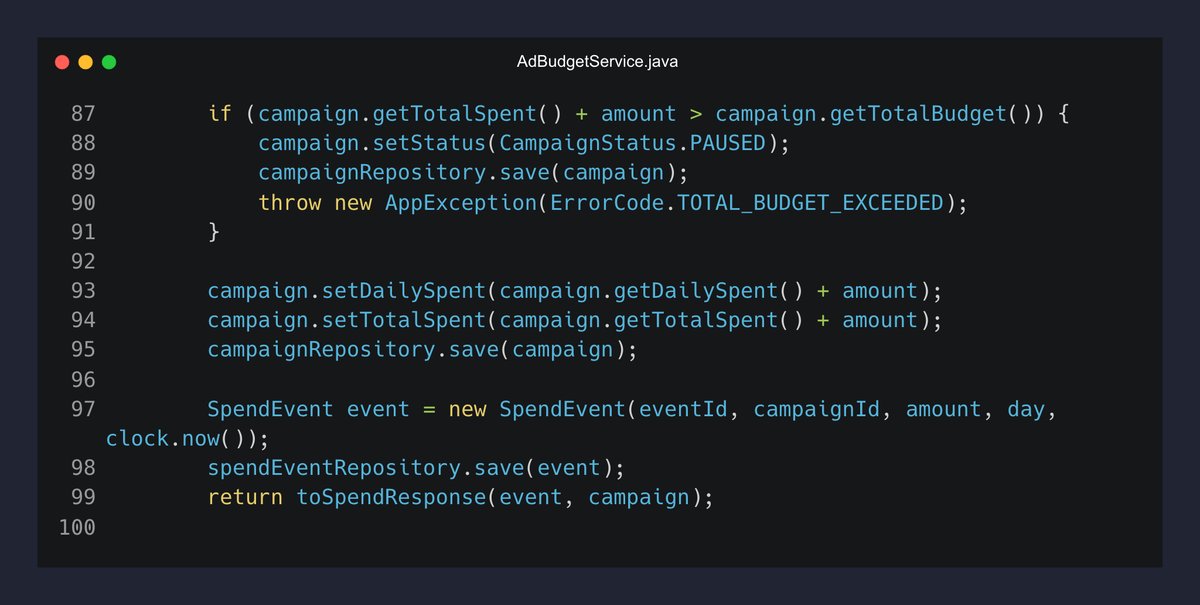Click the 'day' argument on line 97
The height and width of the screenshot is (605, 1200).
click(x=1026, y=408)
